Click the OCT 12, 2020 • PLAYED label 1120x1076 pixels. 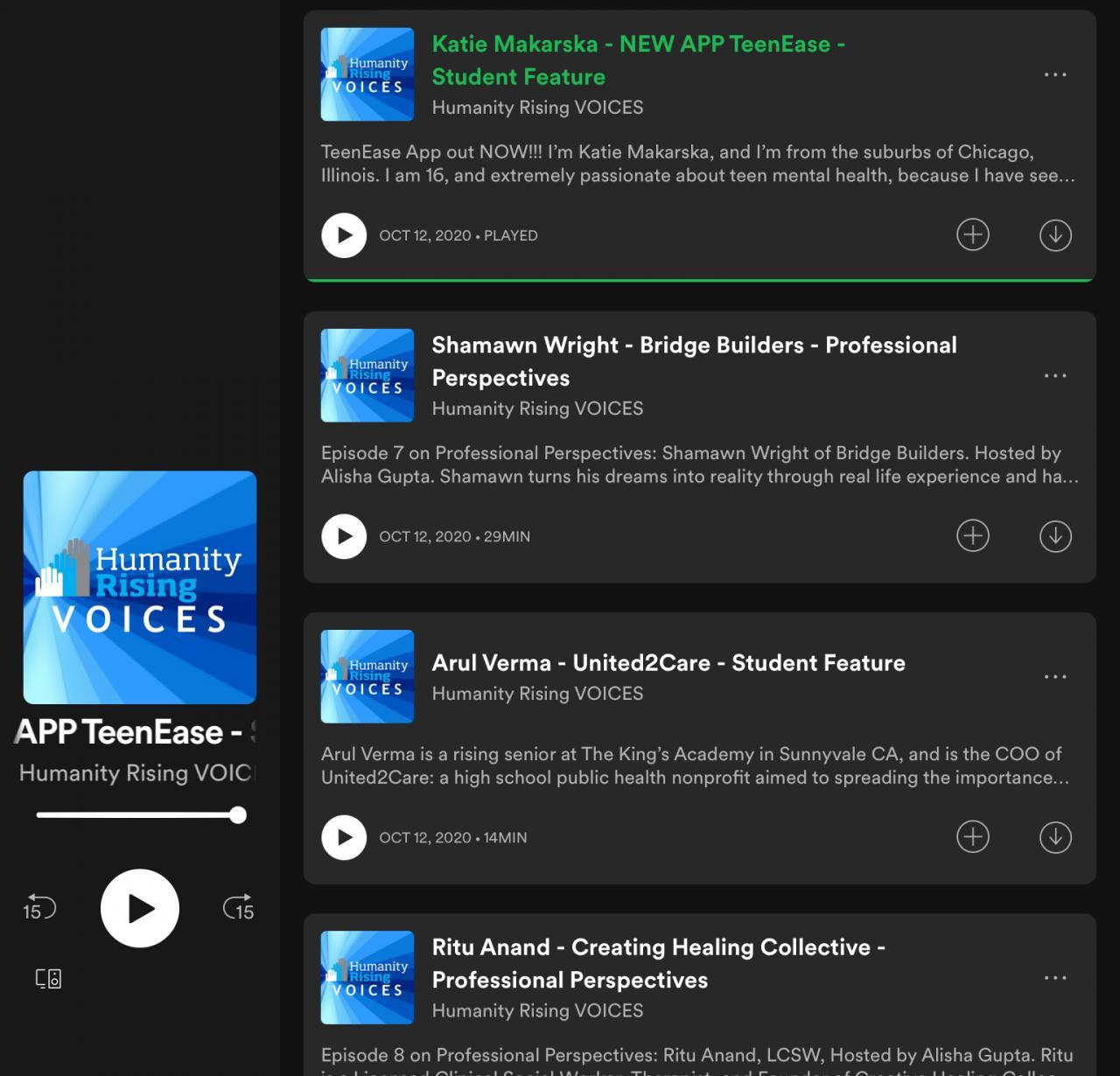(458, 235)
